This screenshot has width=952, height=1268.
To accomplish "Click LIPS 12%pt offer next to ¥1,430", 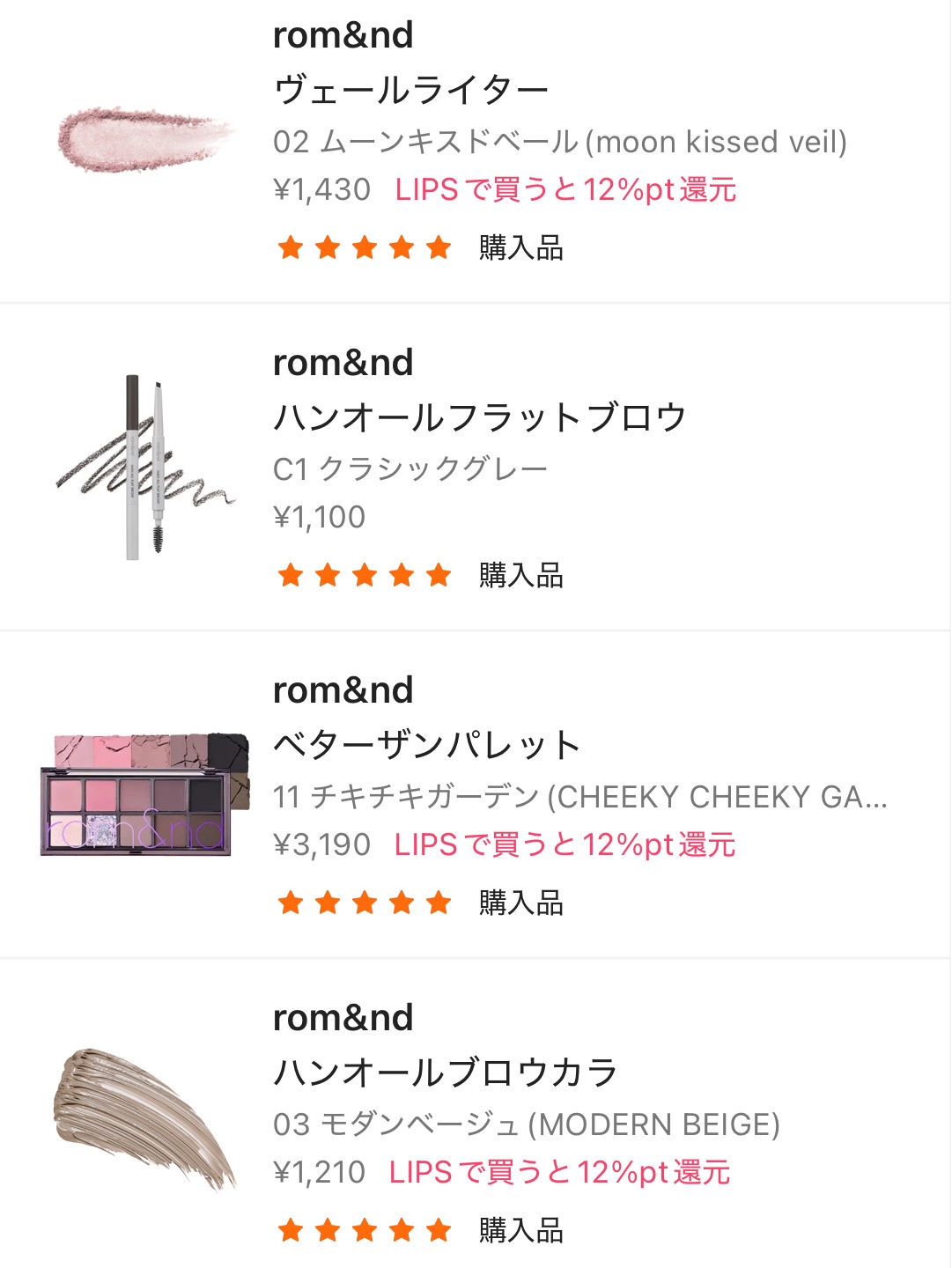I will pos(565,190).
